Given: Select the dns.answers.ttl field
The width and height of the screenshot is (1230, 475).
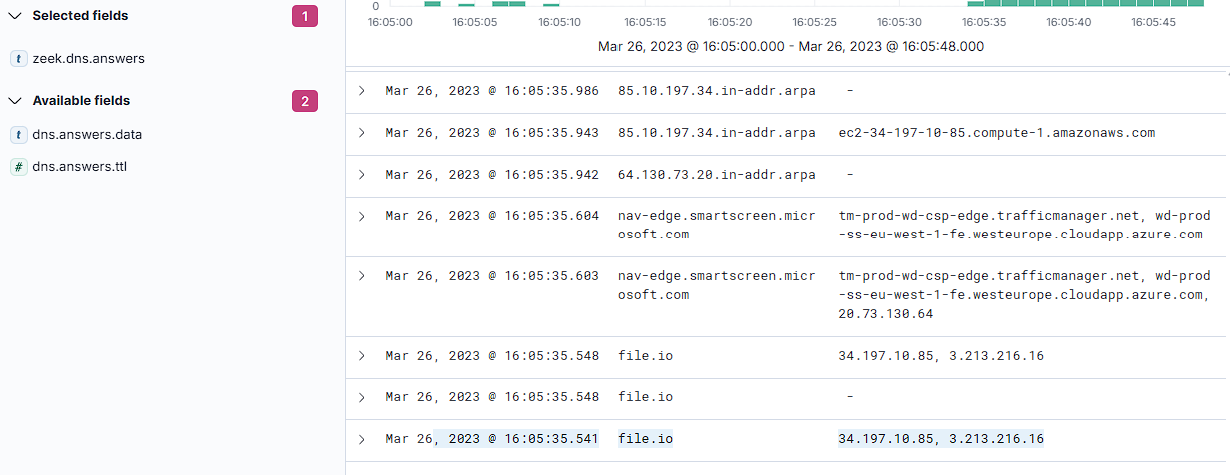Looking at the screenshot, I should pyautogui.click(x=79, y=166).
